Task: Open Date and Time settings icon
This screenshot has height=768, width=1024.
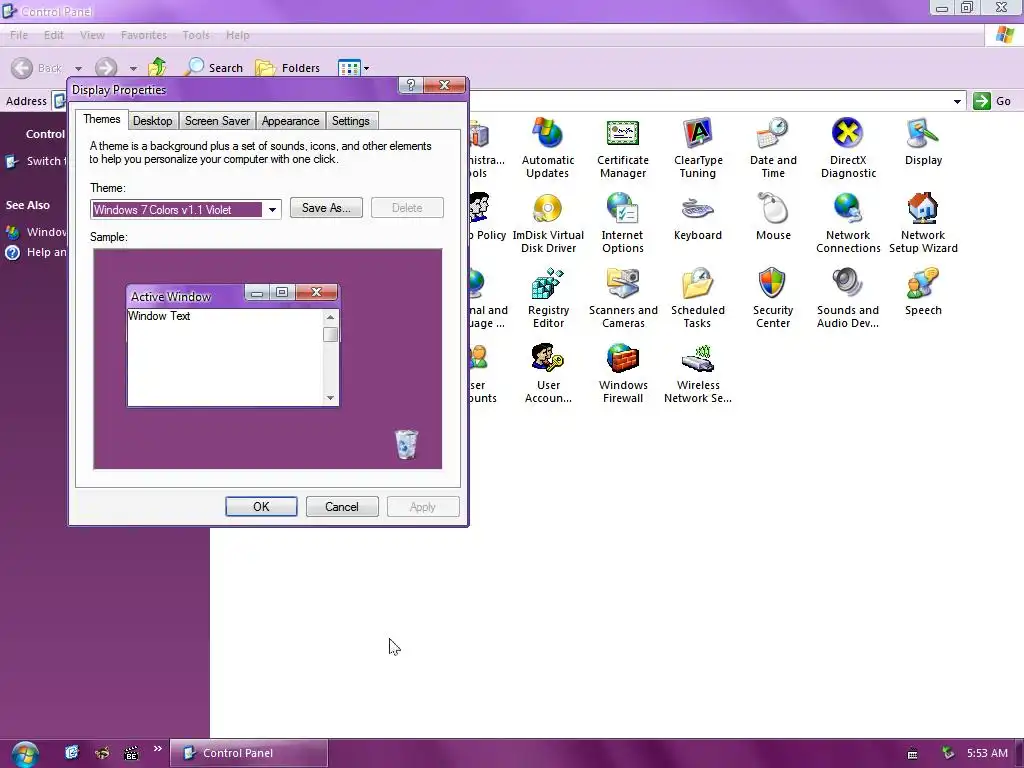Action: coord(773,148)
